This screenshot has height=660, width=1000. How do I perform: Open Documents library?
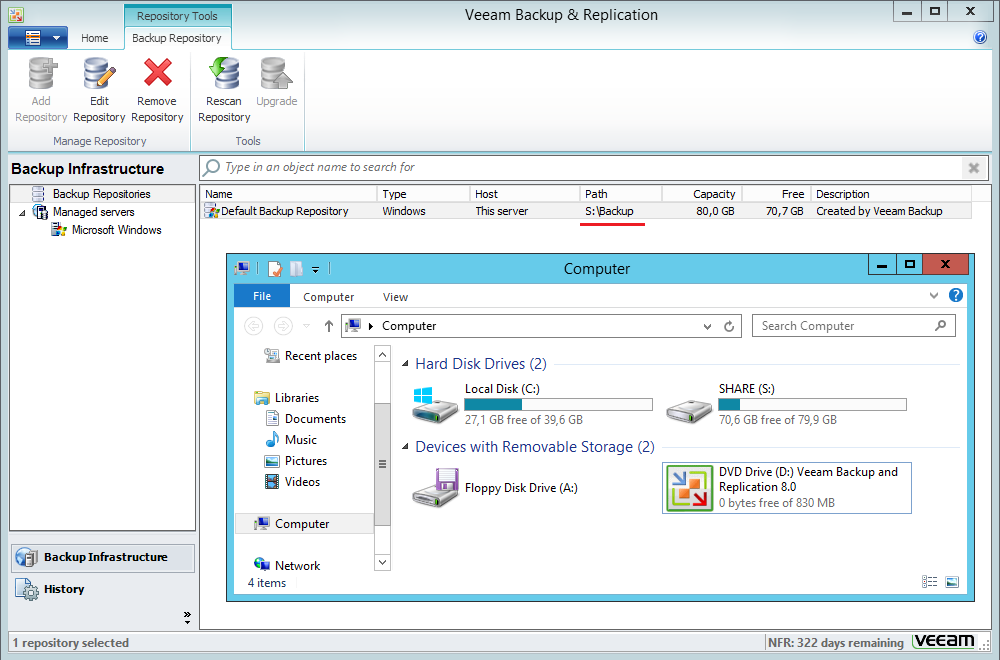click(305, 419)
